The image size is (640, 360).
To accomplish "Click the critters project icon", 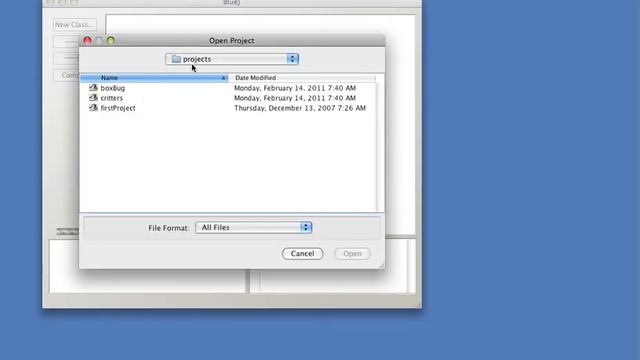I will (93, 98).
